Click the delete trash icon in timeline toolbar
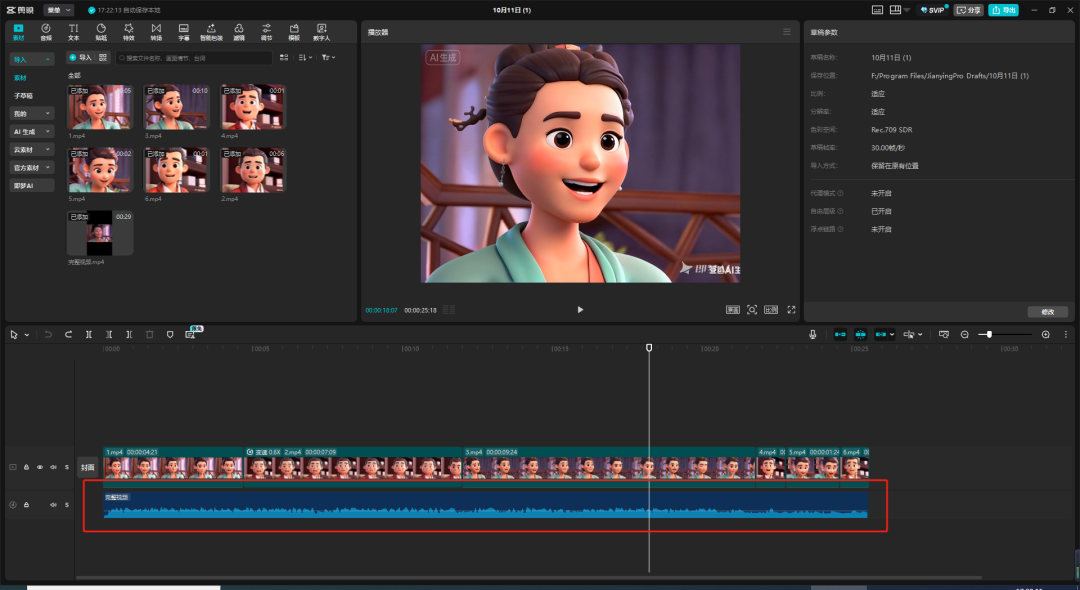1080x590 pixels. pyautogui.click(x=150, y=334)
